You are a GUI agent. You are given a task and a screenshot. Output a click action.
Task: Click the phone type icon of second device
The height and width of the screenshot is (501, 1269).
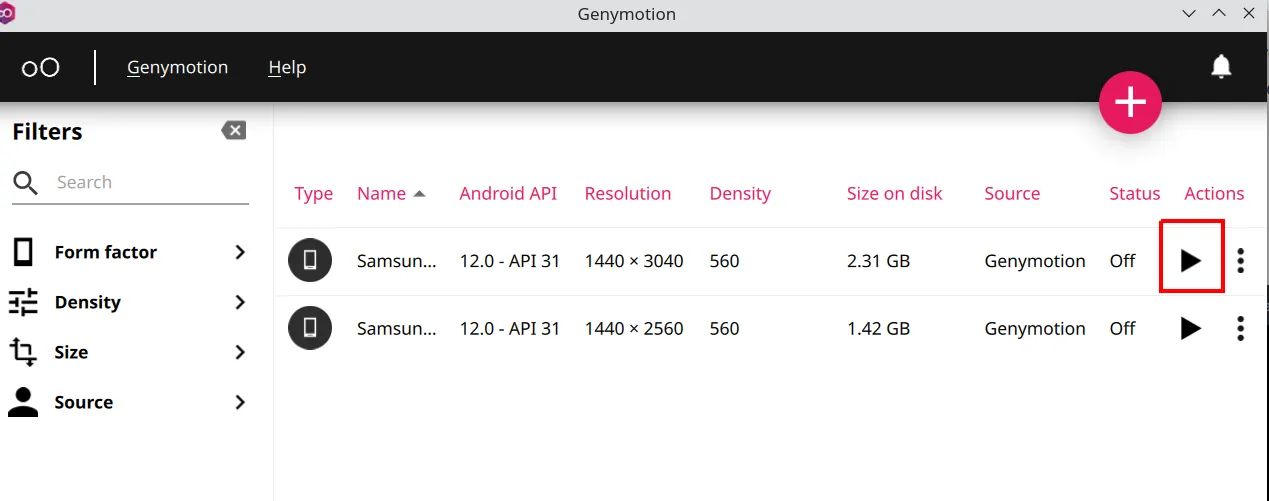310,328
